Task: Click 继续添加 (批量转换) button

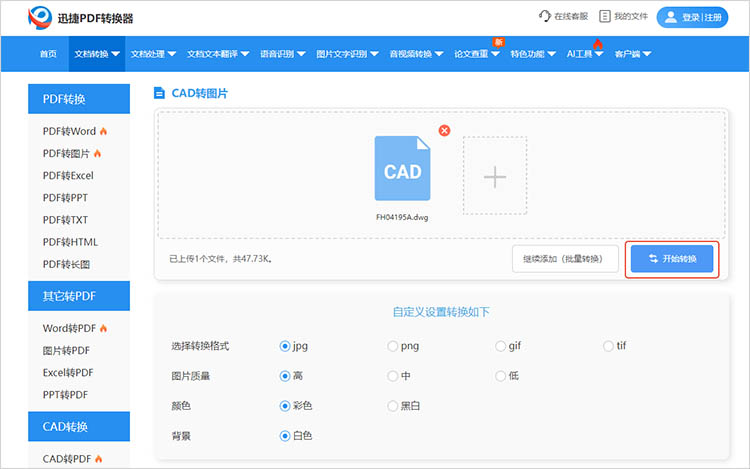Action: coord(565,259)
